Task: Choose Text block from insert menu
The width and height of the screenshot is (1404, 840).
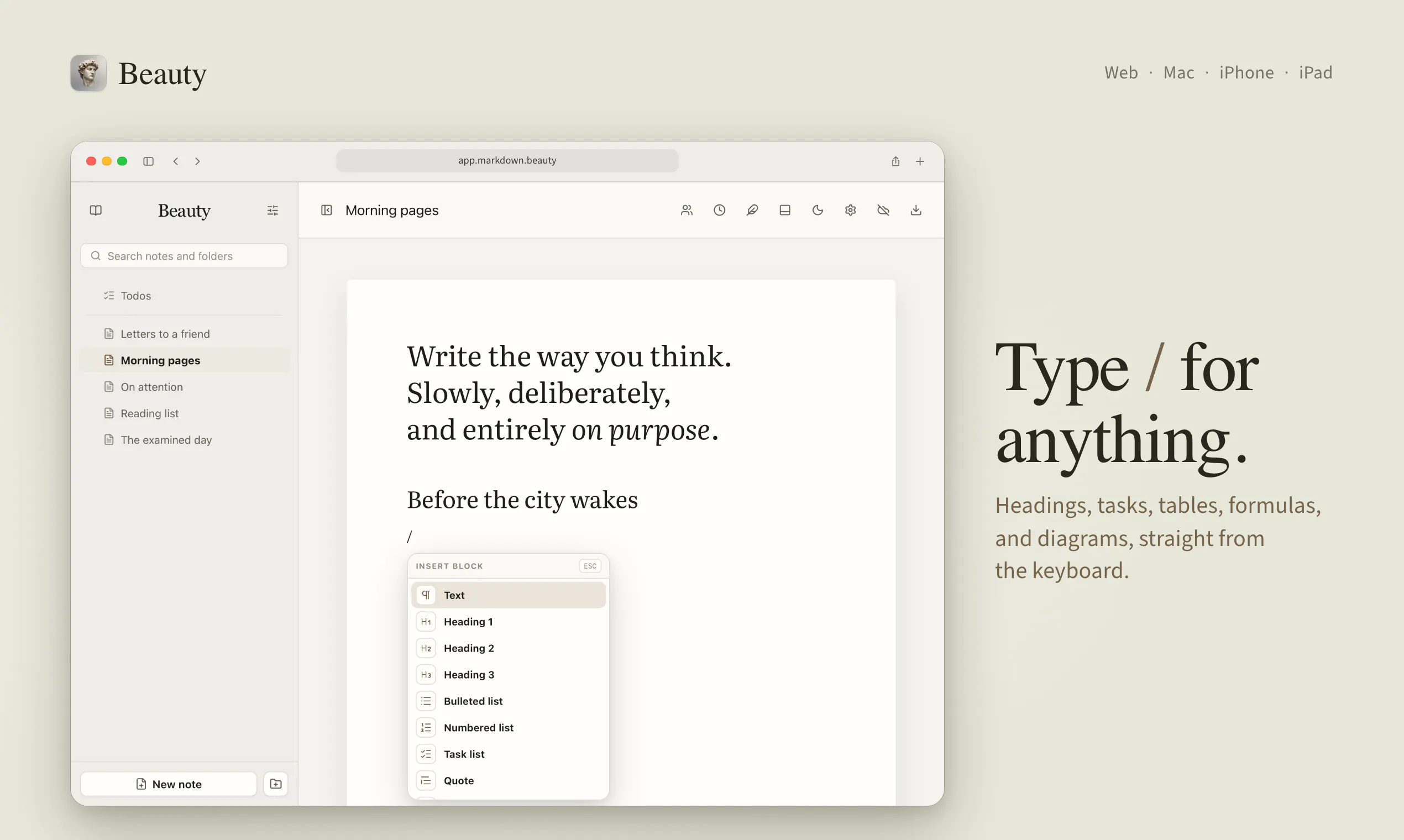Action: (x=509, y=596)
